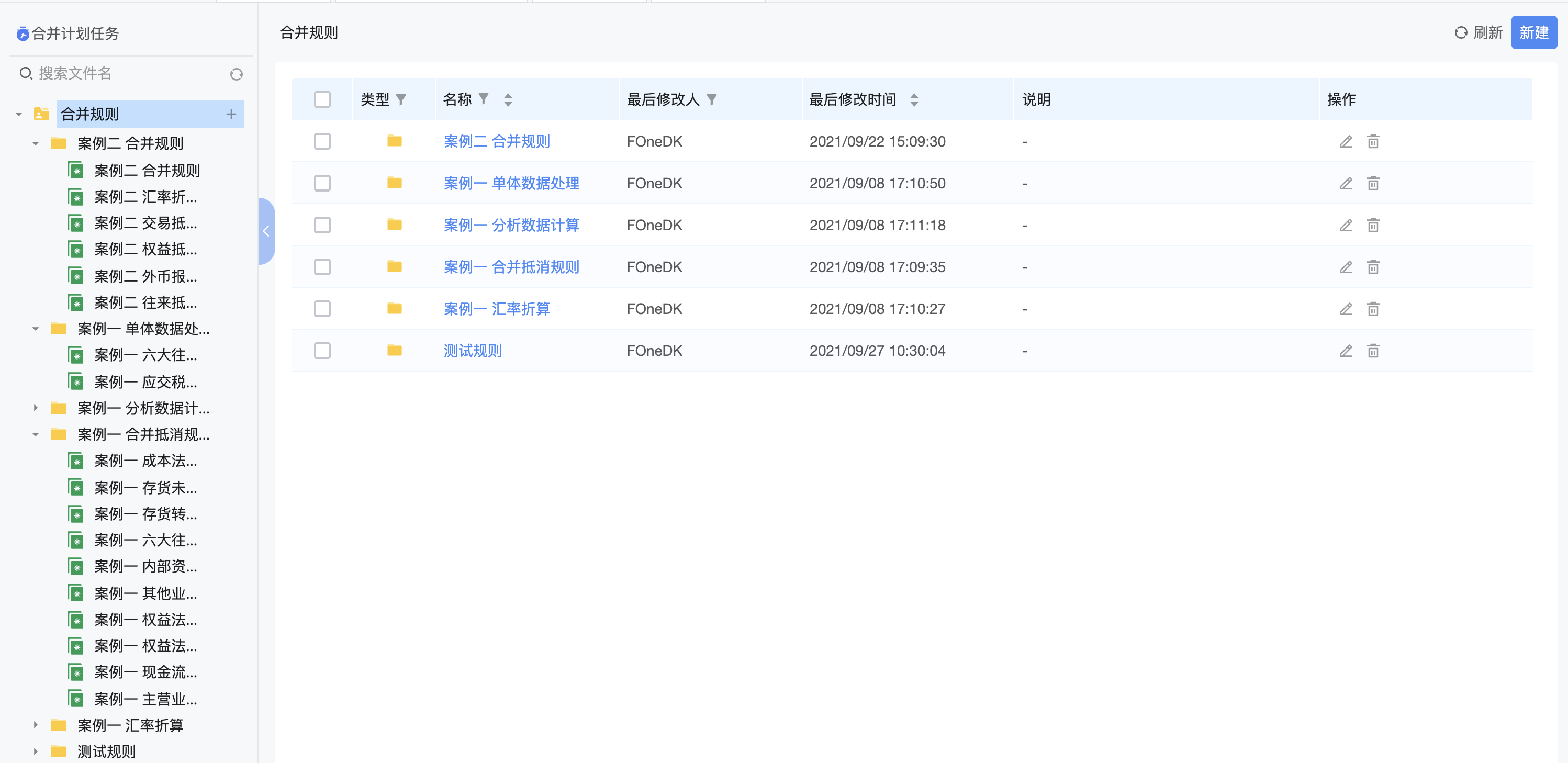Viewport: 1568px width, 763px height.
Task: Select 案例一 其他业... tree item
Action: (x=145, y=593)
